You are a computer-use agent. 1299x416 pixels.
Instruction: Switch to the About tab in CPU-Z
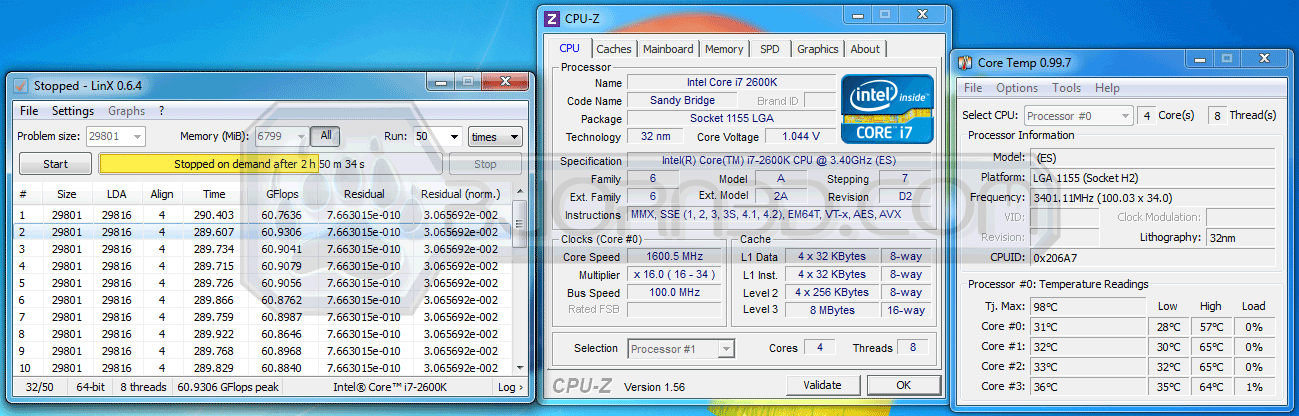click(x=865, y=49)
